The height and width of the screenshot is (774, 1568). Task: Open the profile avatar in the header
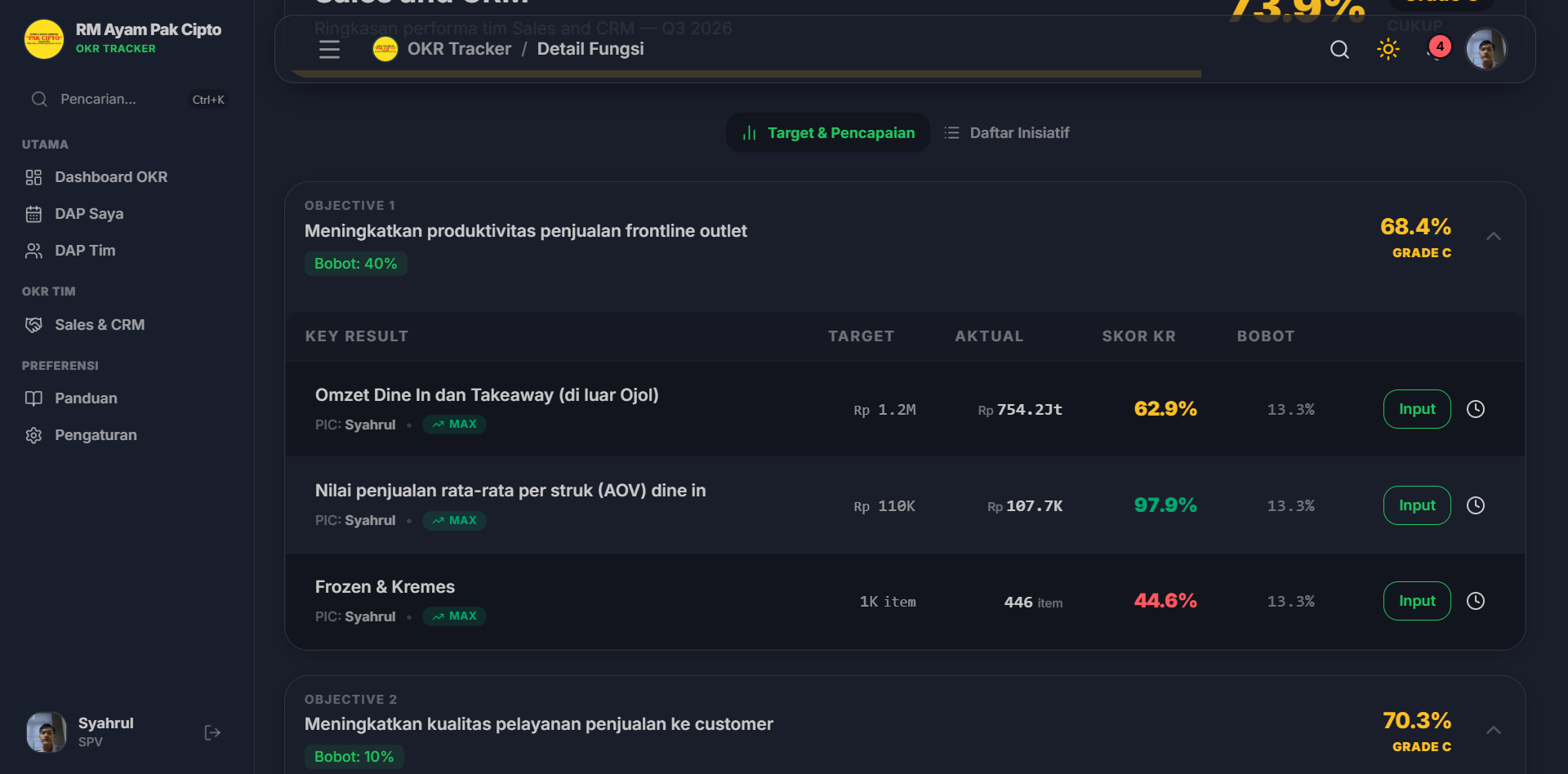(x=1486, y=49)
